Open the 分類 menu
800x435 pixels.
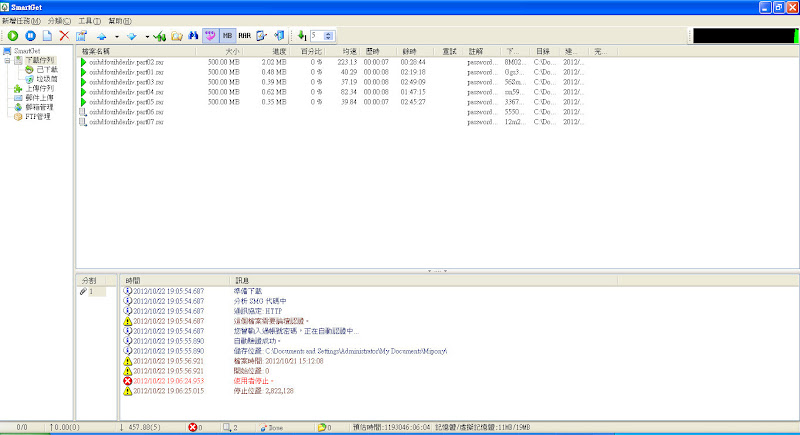pyautogui.click(x=60, y=20)
